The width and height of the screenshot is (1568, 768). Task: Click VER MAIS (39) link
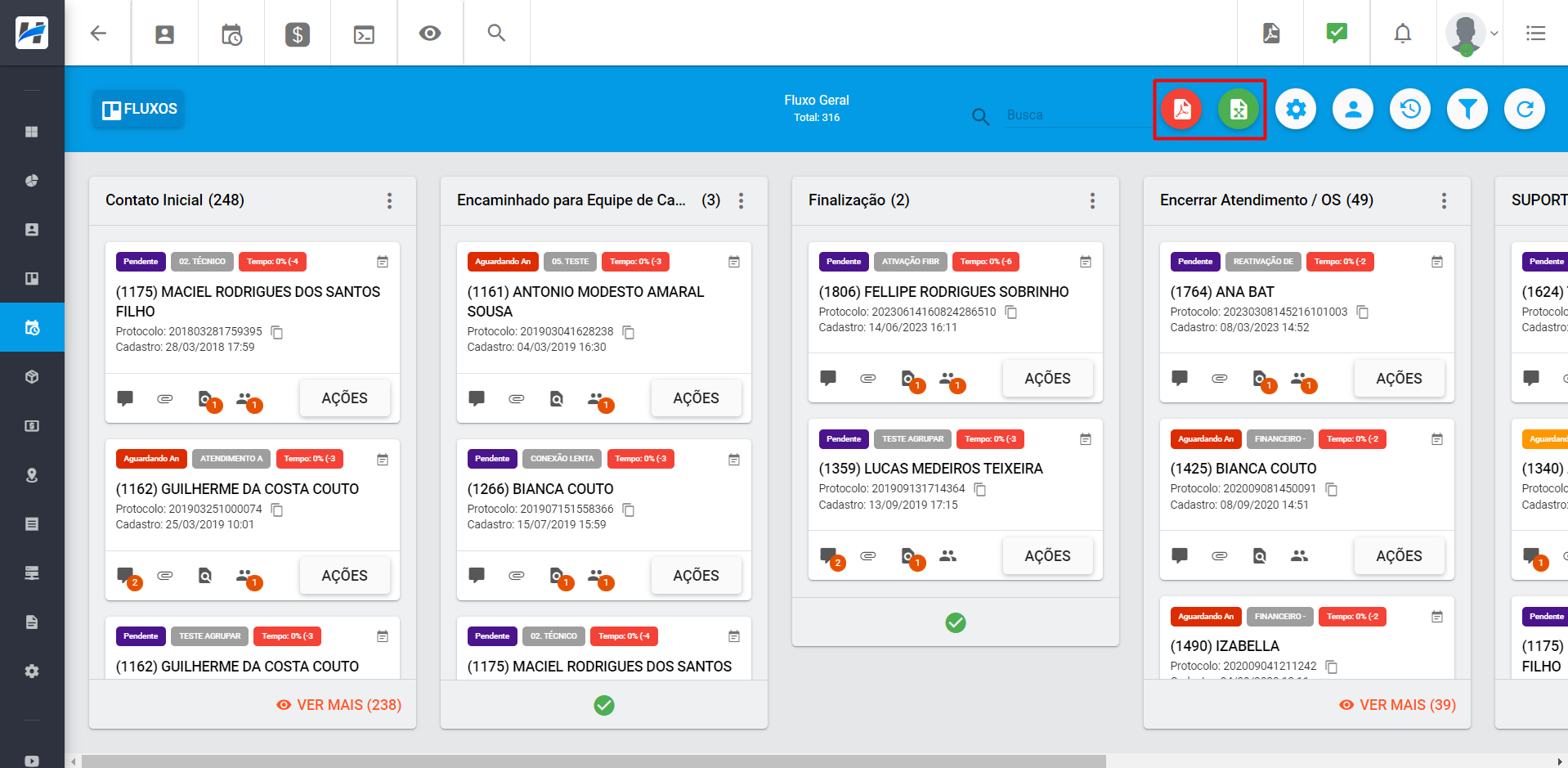pos(1398,705)
